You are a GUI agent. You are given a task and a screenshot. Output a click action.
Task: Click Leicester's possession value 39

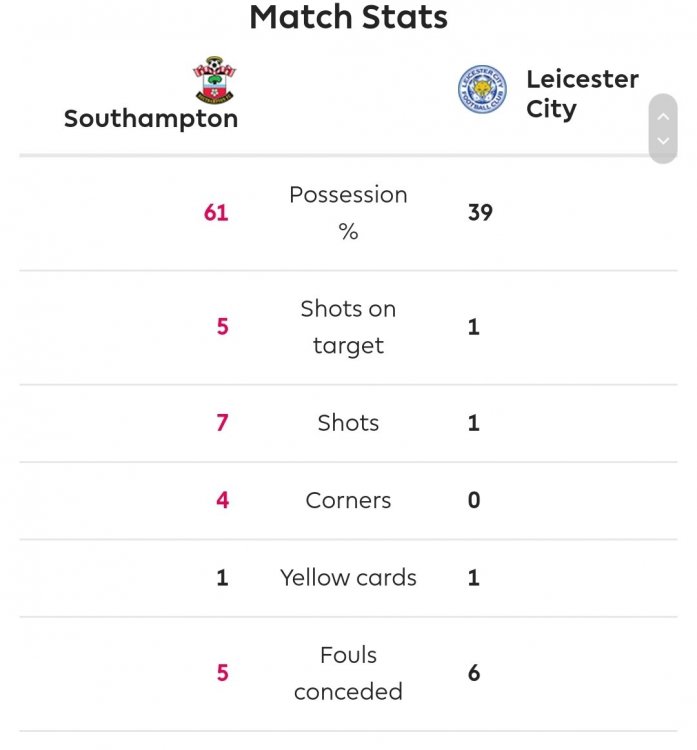pyautogui.click(x=480, y=212)
